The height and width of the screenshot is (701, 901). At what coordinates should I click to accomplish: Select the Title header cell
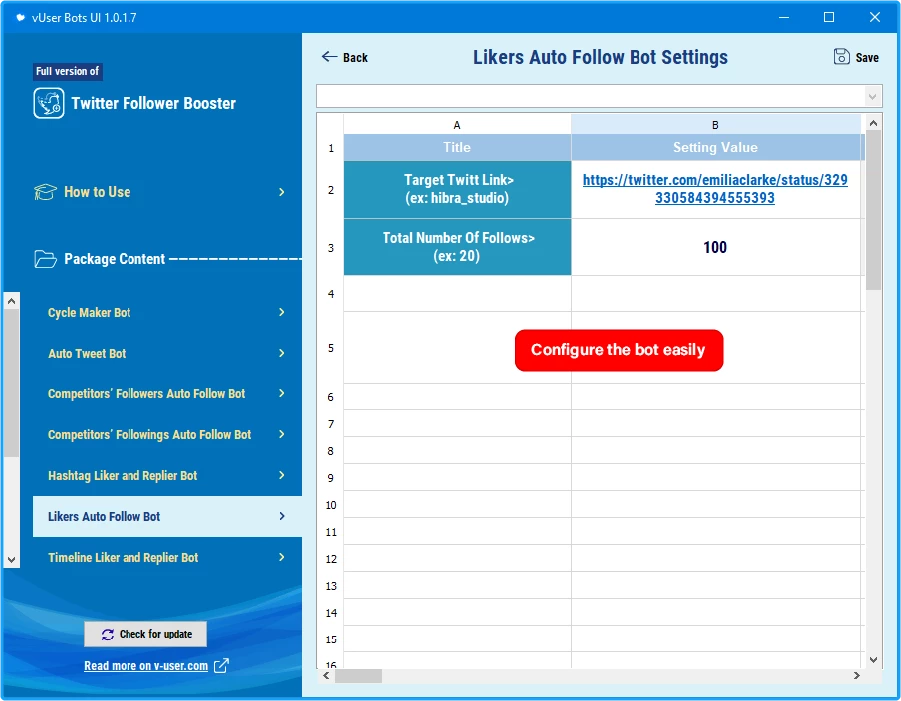(x=457, y=148)
